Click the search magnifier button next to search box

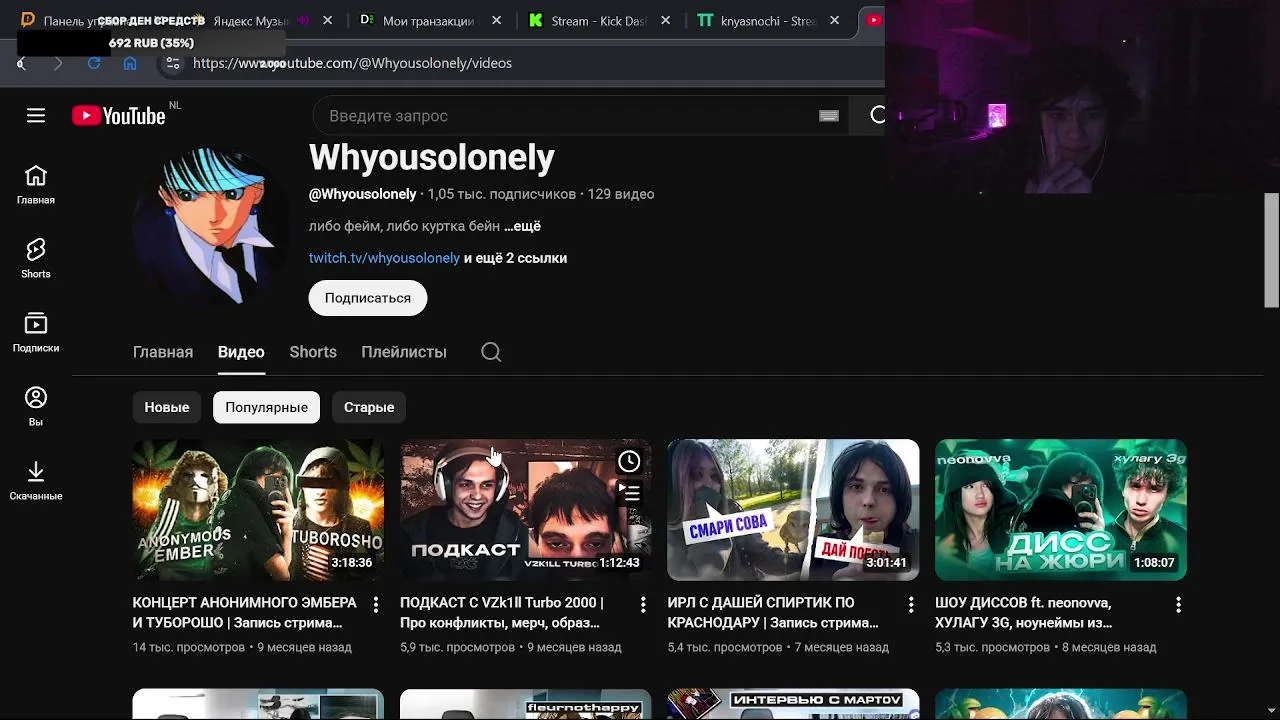click(x=876, y=116)
